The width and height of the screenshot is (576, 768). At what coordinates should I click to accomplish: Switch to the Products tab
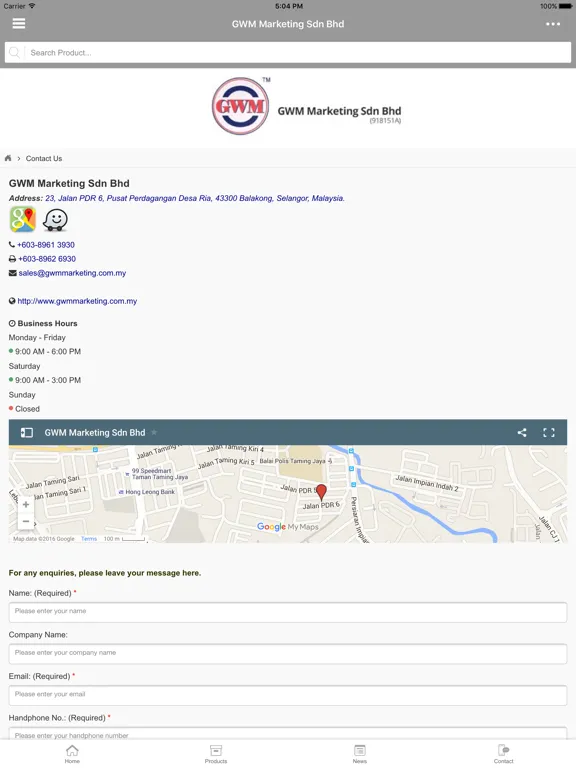click(216, 754)
